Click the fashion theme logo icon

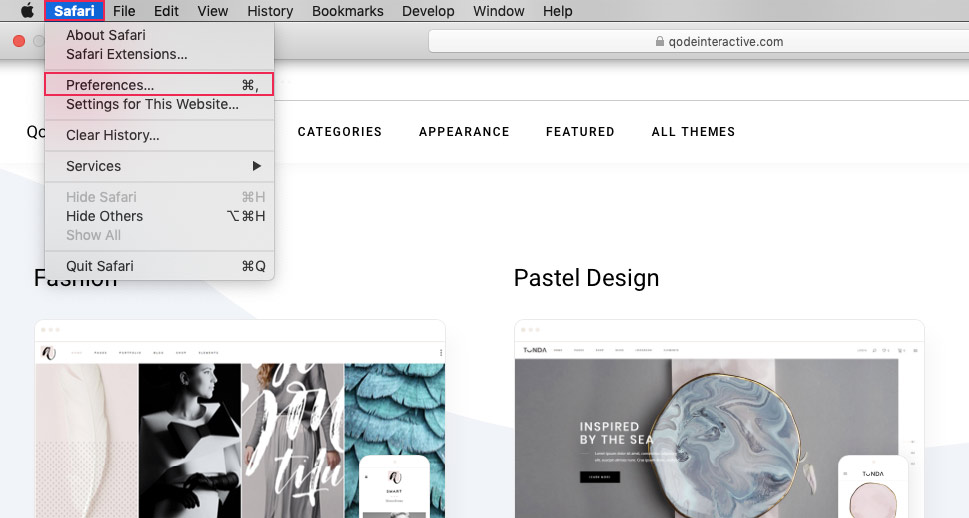pos(48,353)
